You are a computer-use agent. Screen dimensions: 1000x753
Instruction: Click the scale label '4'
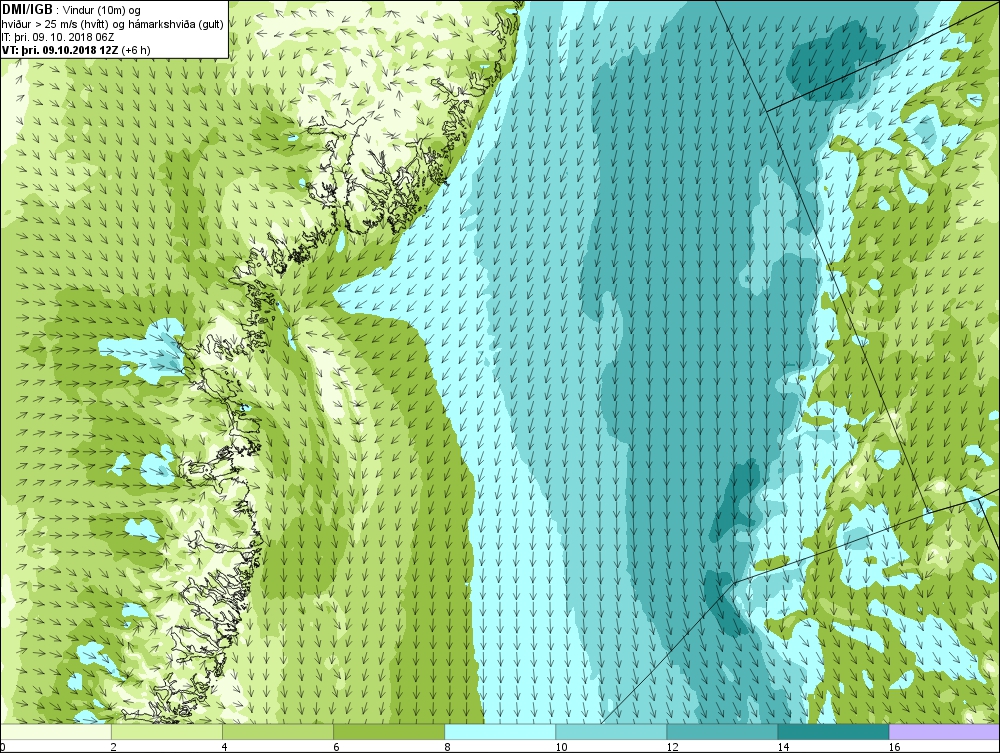click(x=224, y=747)
